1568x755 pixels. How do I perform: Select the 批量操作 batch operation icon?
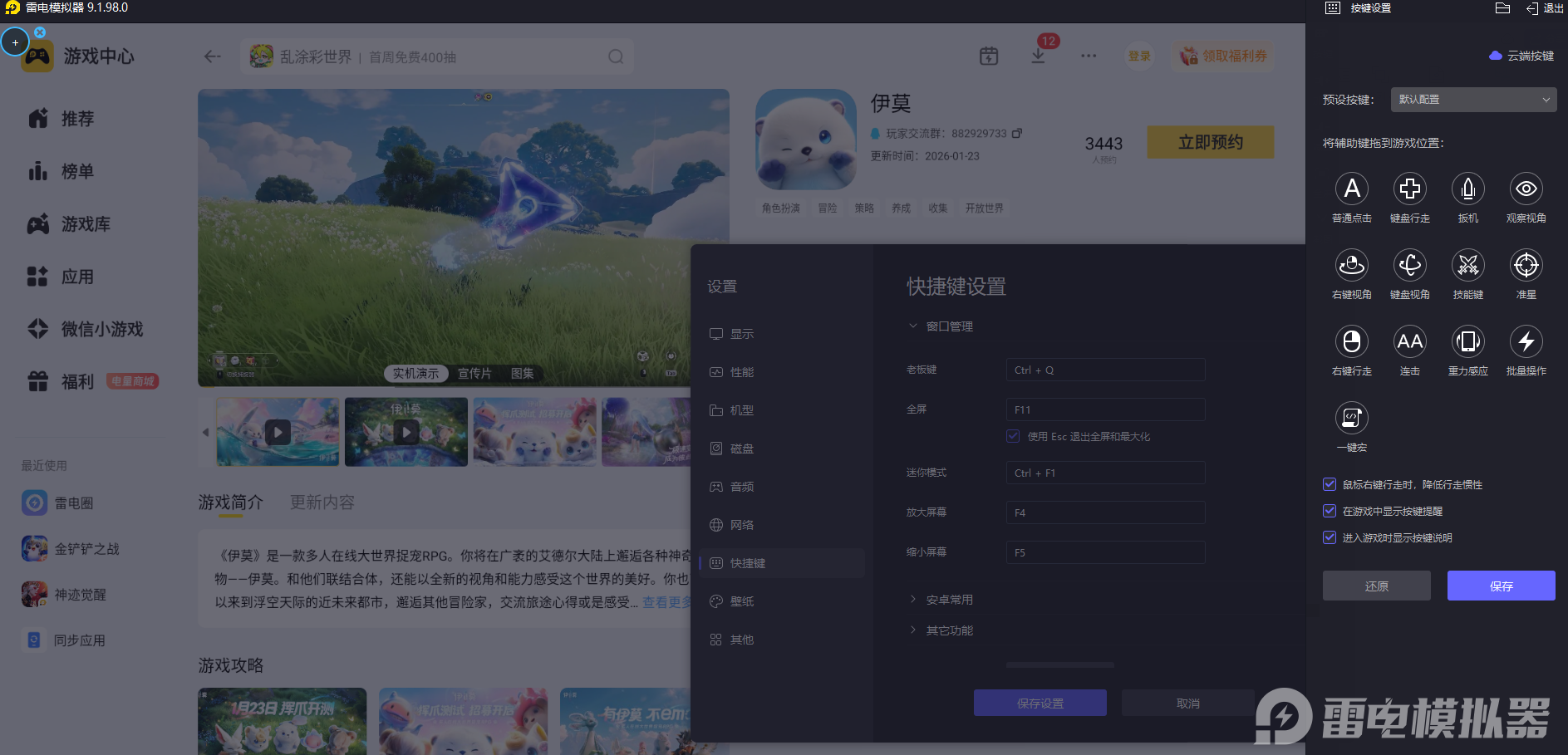[1526, 341]
